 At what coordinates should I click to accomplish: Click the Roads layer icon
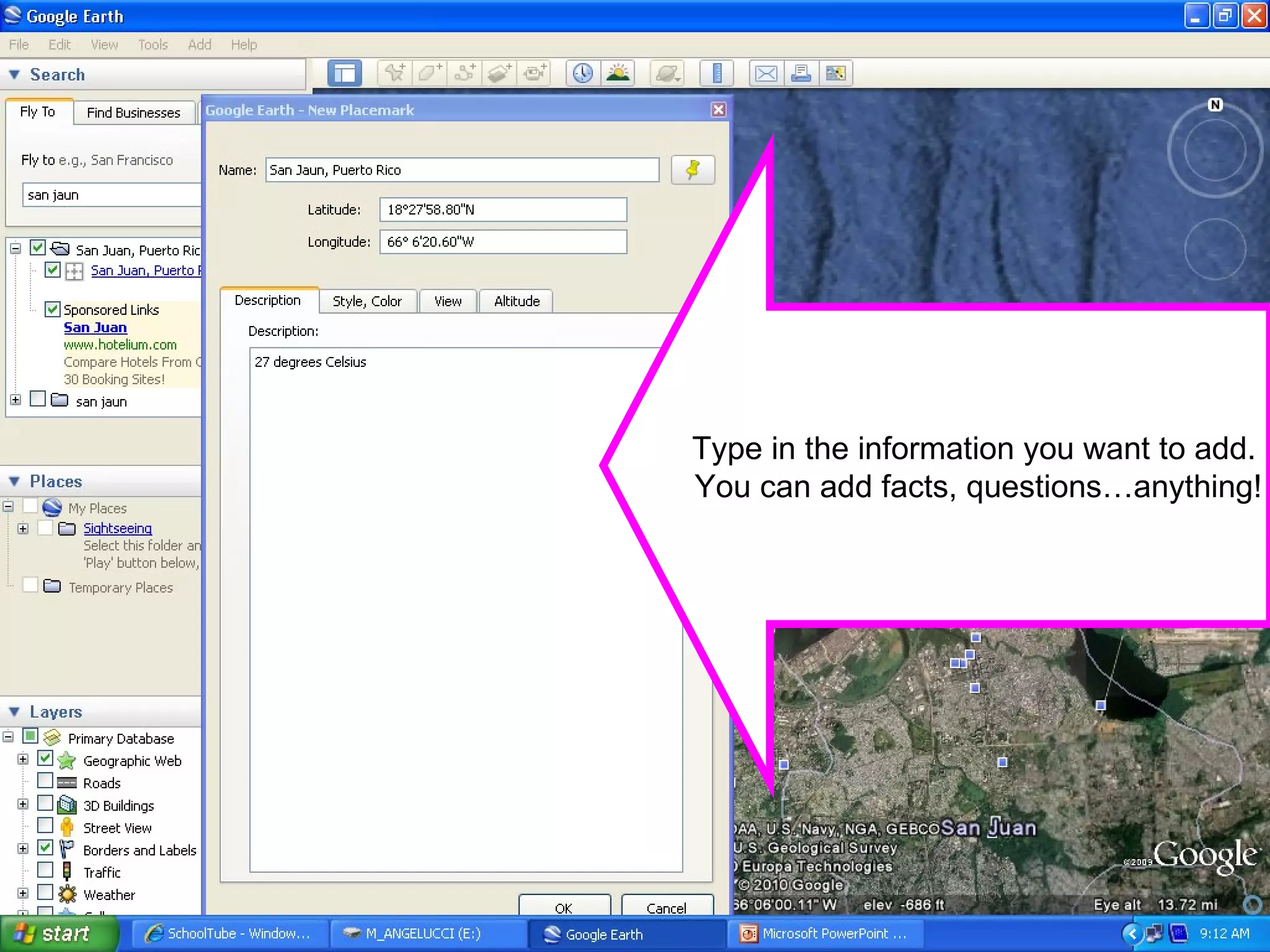pyautogui.click(x=66, y=783)
